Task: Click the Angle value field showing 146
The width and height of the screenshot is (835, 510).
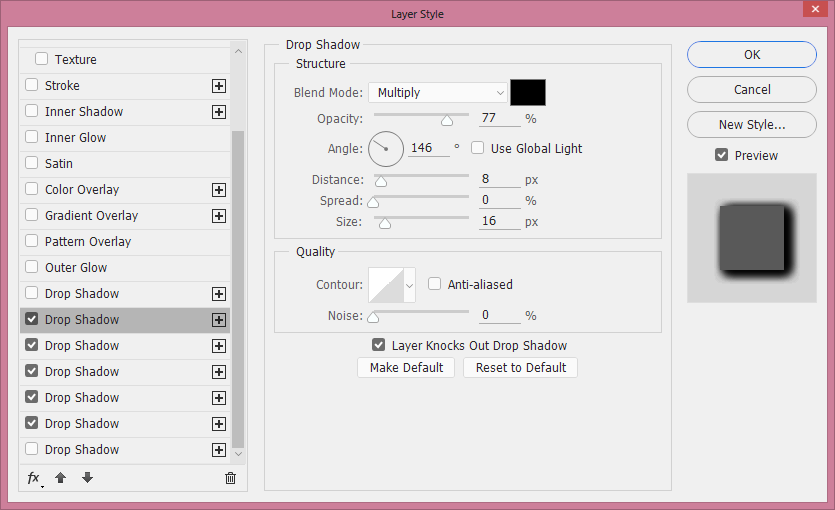Action: (429, 148)
